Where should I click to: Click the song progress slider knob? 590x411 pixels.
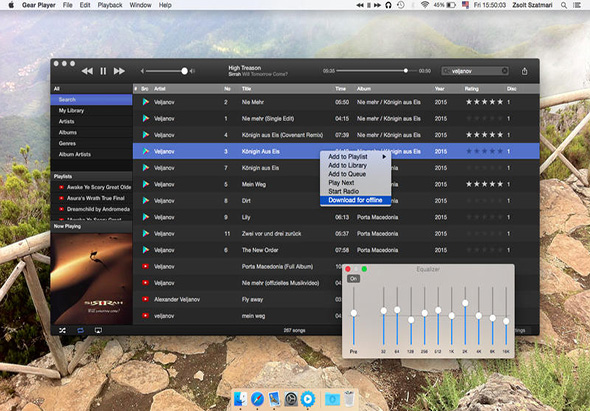click(406, 71)
